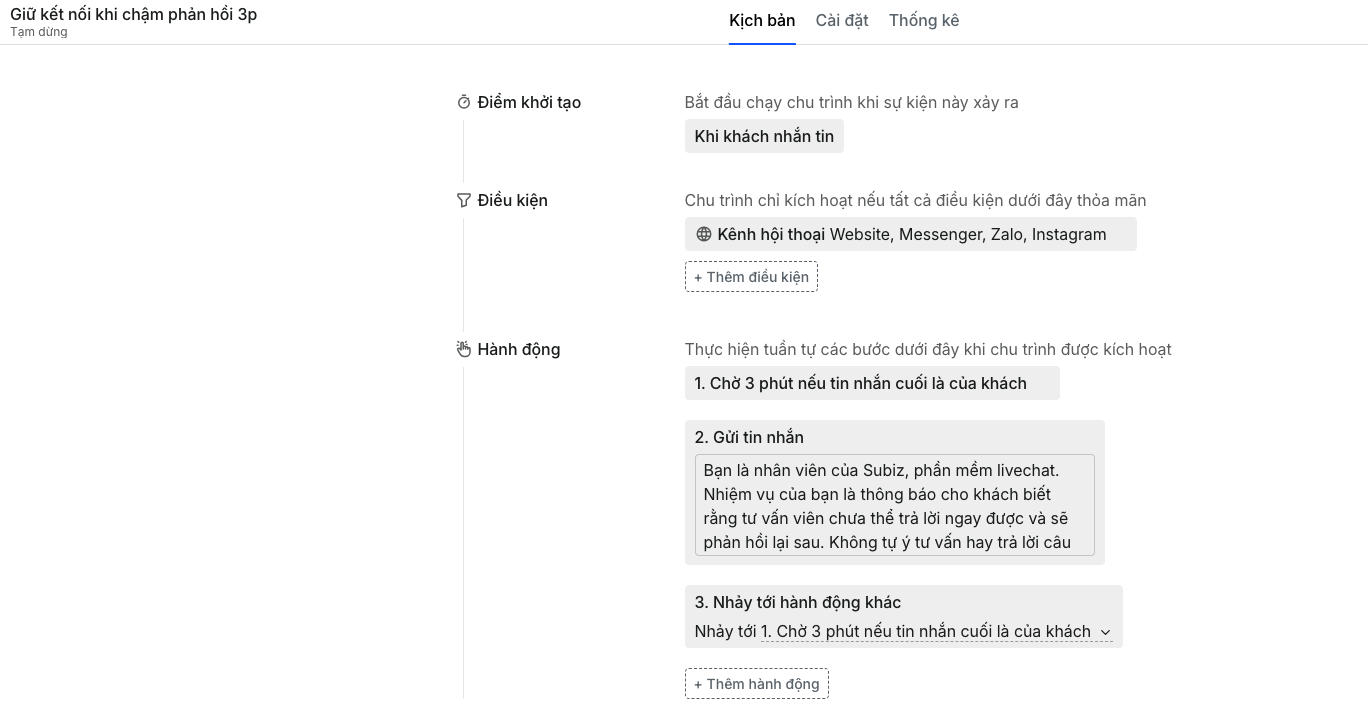Focus the message text box starting 'Bạn là nhân viên'
The image size is (1368, 724).
coord(894,505)
